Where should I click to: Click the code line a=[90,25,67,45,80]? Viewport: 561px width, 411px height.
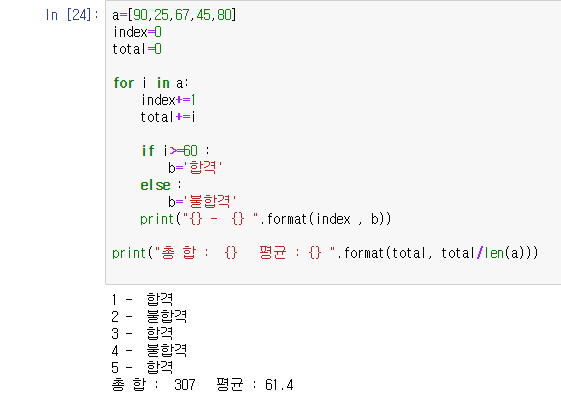[x=174, y=15]
